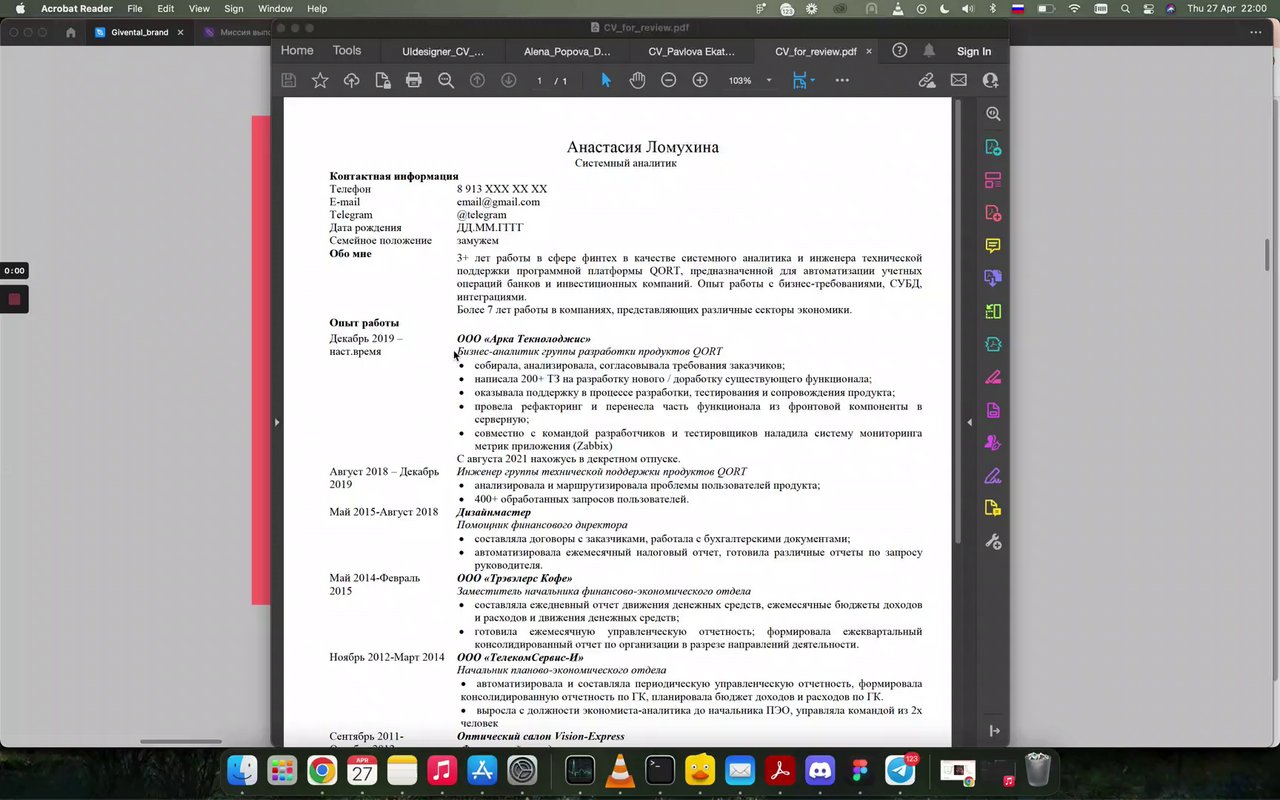Open the Acrobat Reader application menu

pyautogui.click(x=77, y=8)
